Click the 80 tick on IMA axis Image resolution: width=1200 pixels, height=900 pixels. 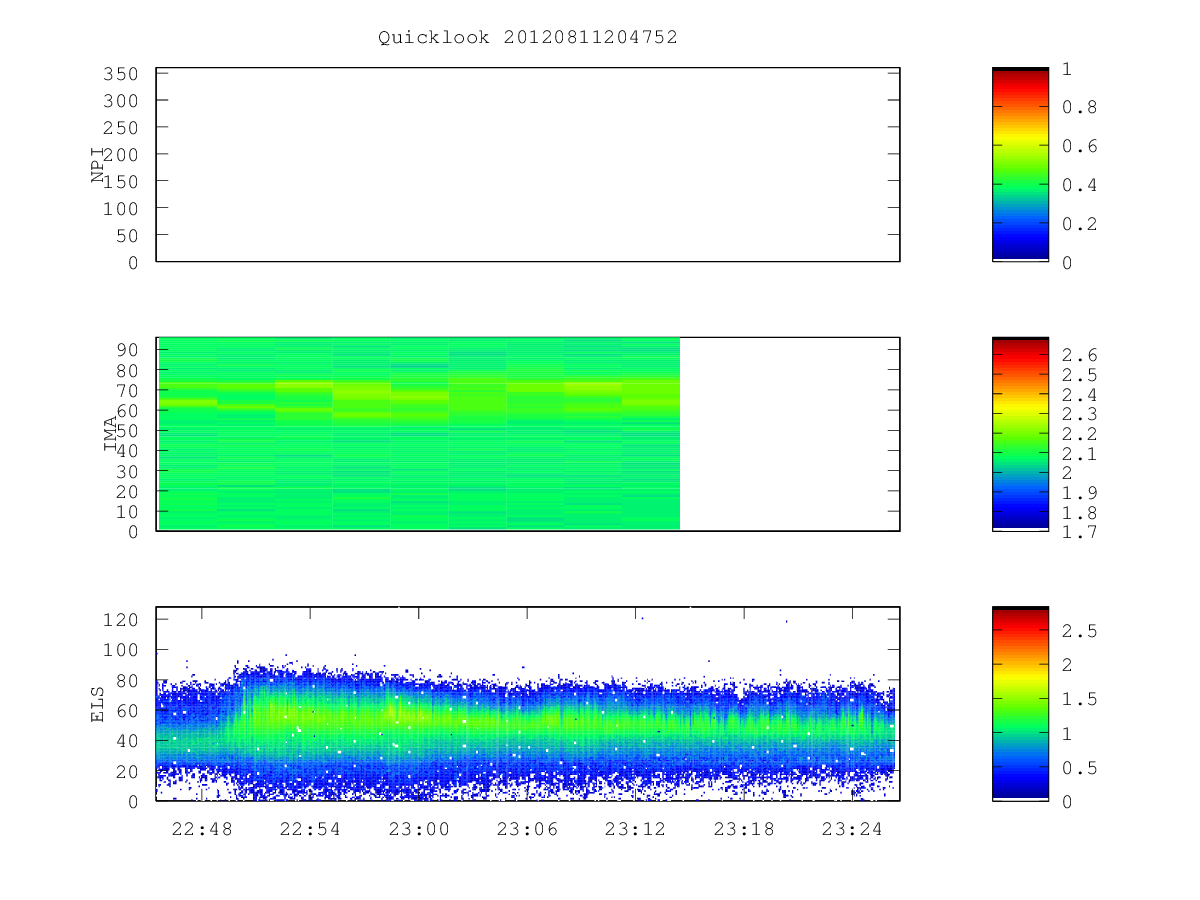128,370
